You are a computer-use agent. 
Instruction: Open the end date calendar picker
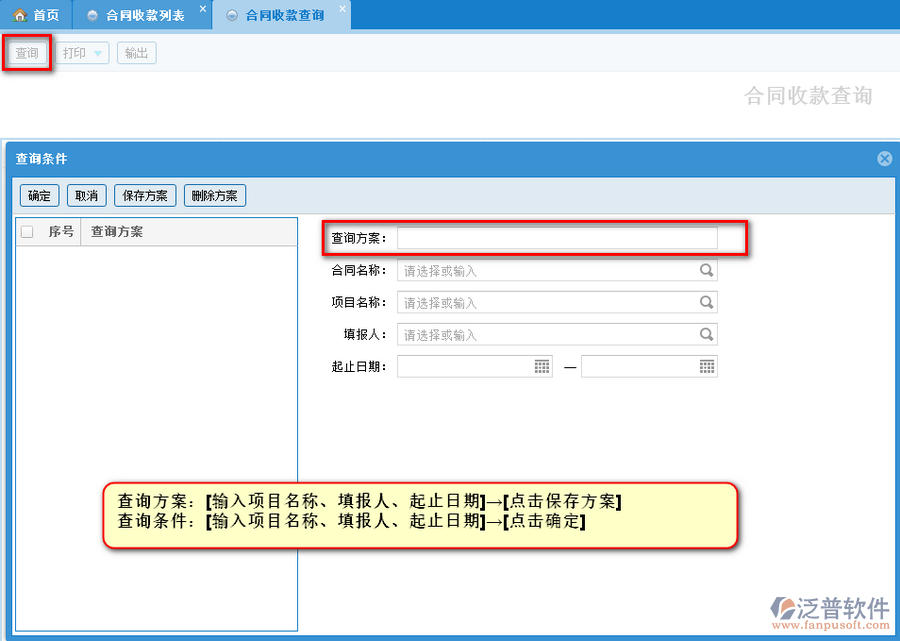(x=707, y=366)
